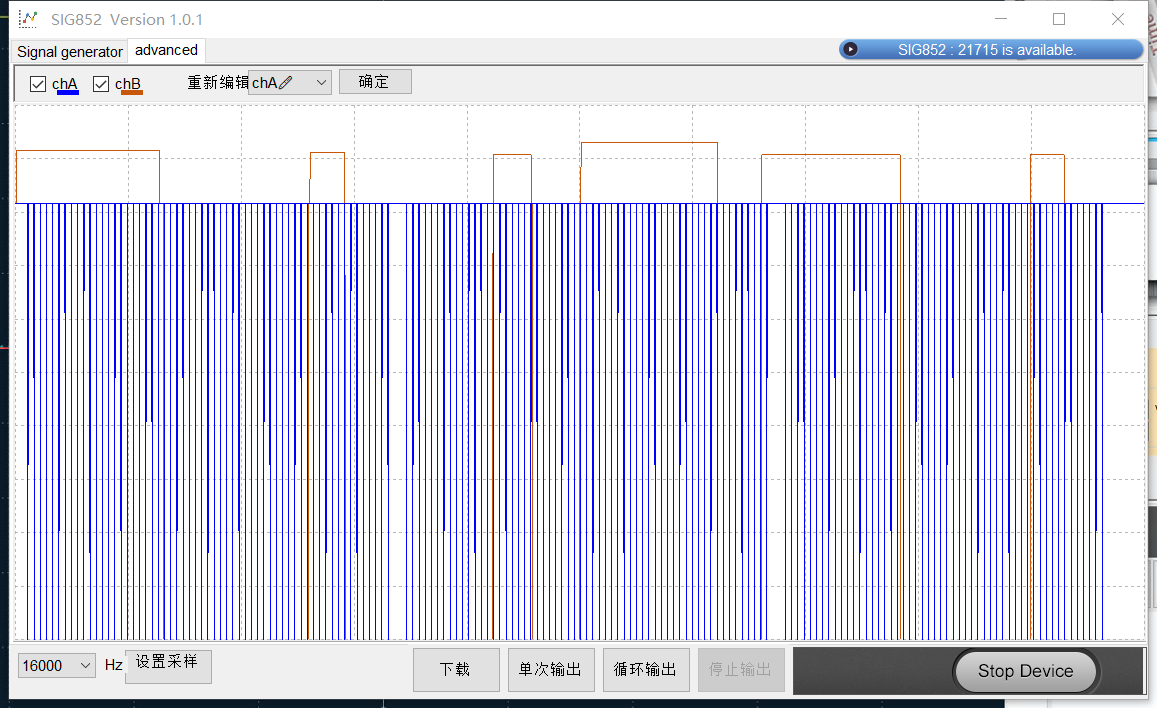The width and height of the screenshot is (1157, 708).
Task: Click the 设置采样 set sampling button
Action: [168, 666]
